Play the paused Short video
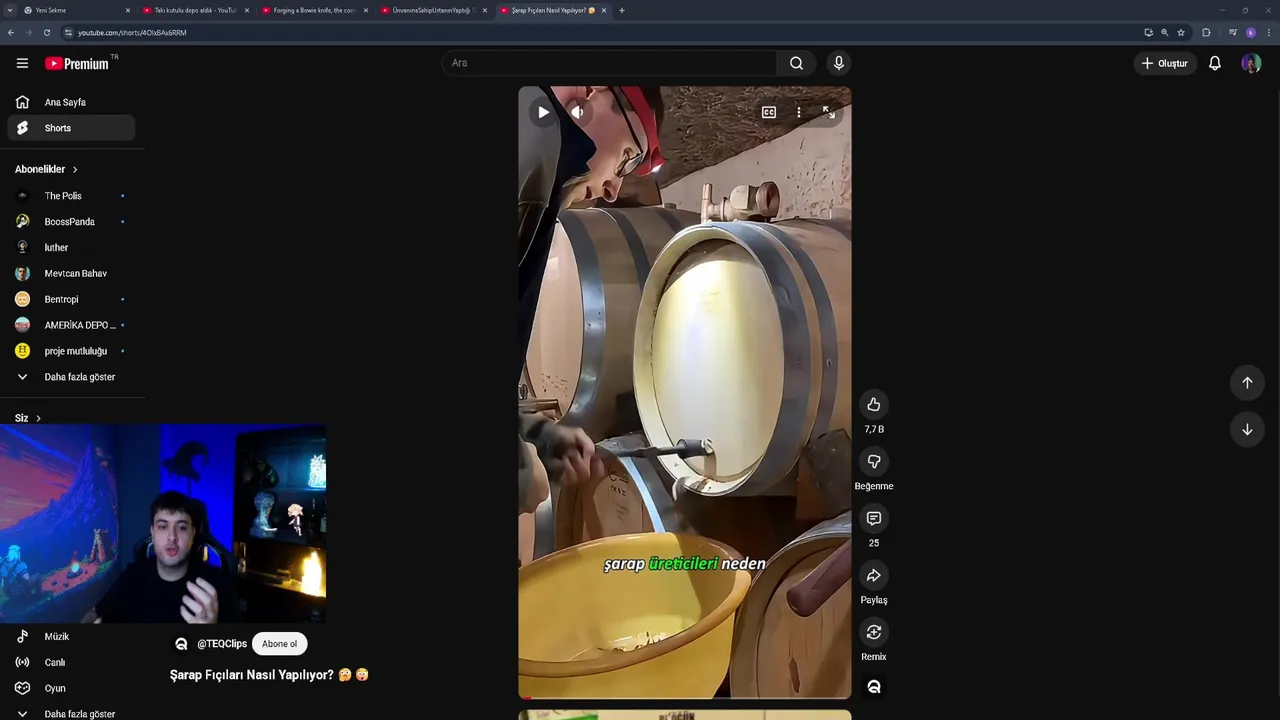 [543, 112]
